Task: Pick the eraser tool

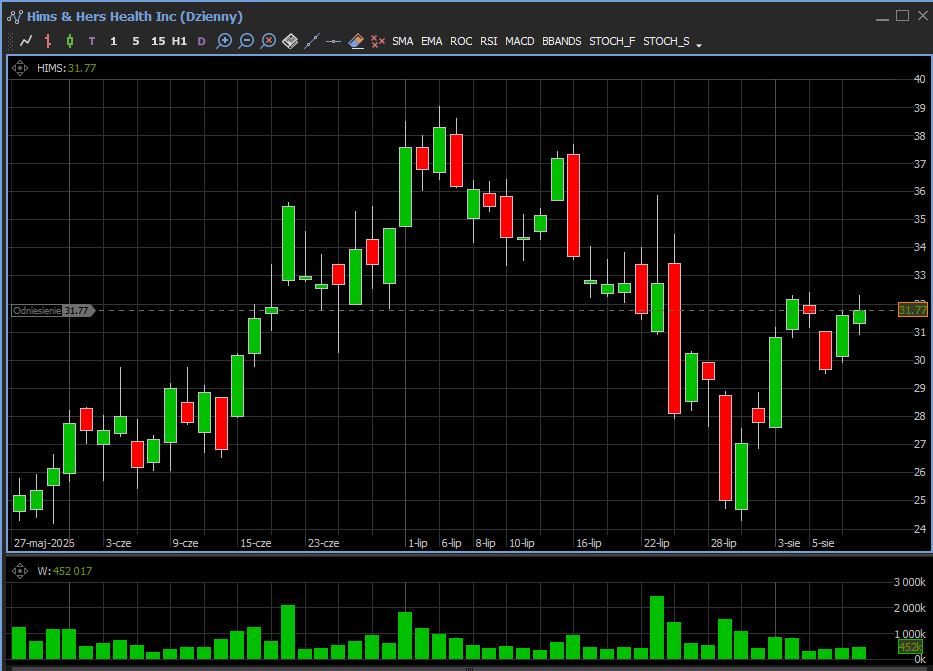Action: point(355,41)
